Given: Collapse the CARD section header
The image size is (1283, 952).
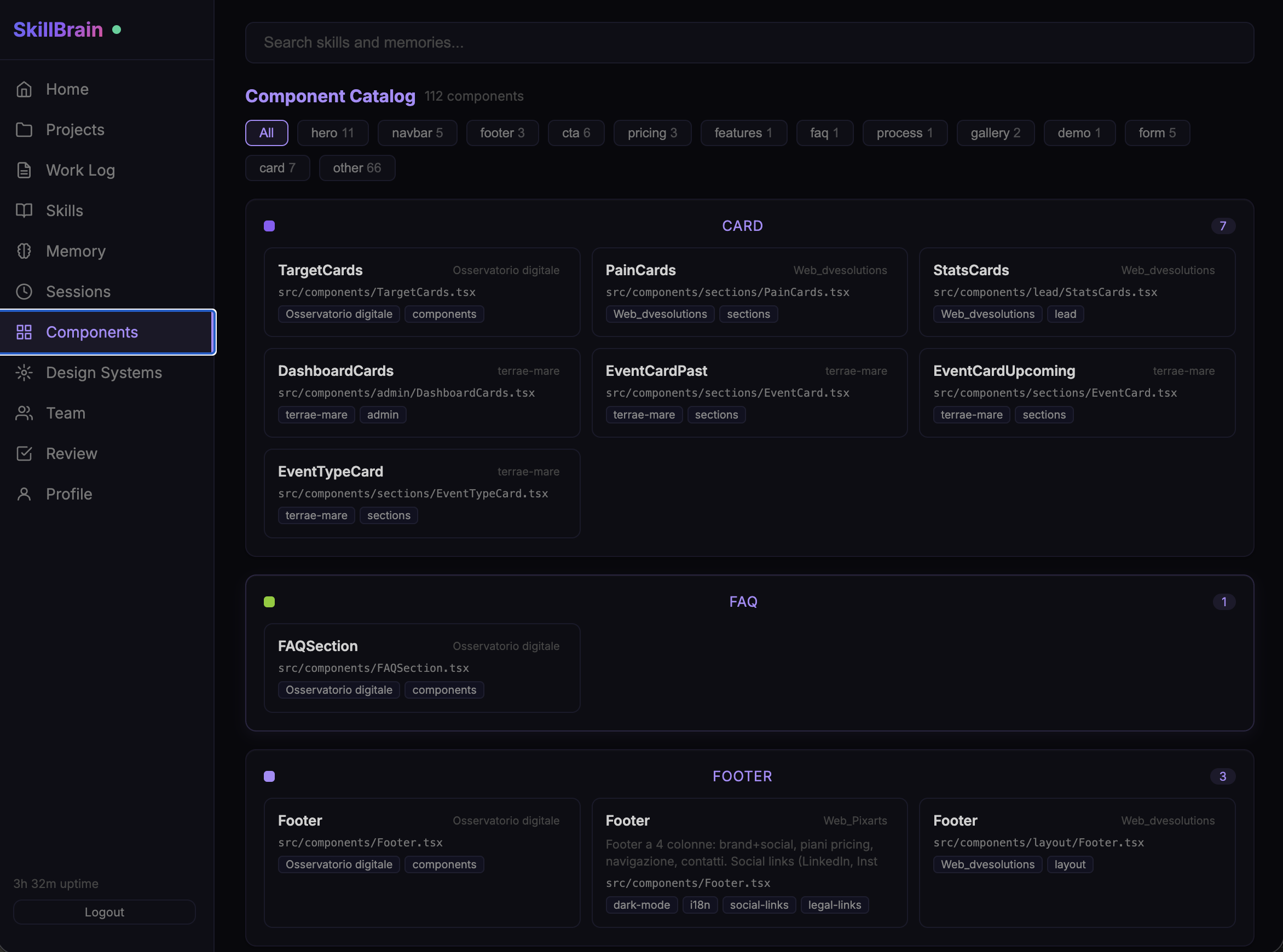Looking at the screenshot, I should pyautogui.click(x=742, y=226).
